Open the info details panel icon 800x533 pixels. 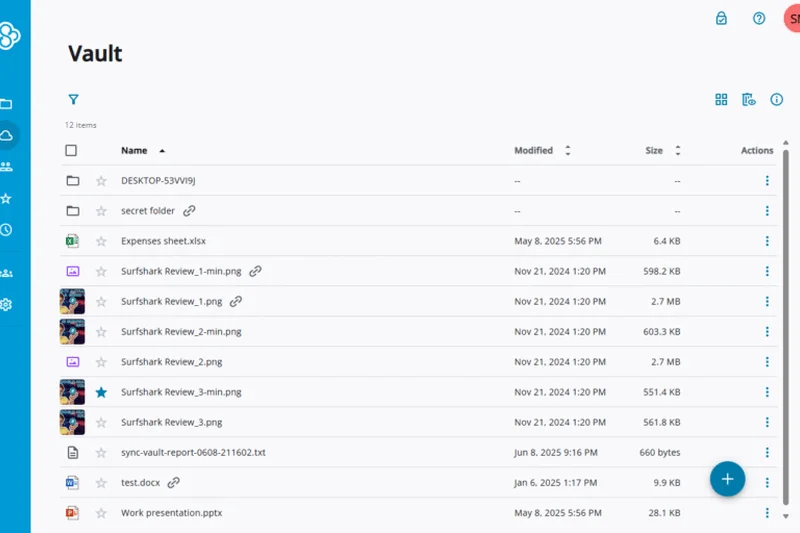pos(777,100)
